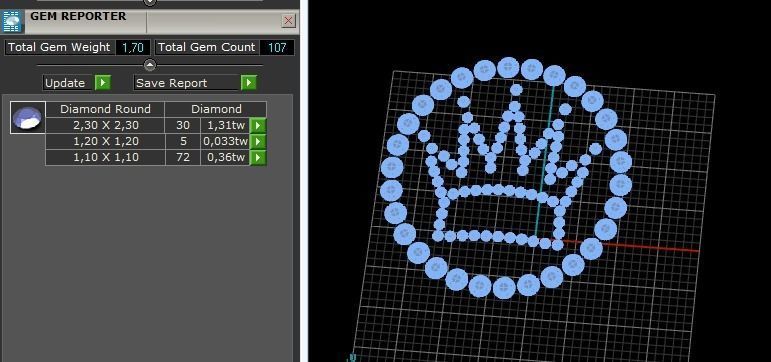Click the quantity cell showing 30
Viewport: 771px width, 362px height.
click(x=183, y=125)
